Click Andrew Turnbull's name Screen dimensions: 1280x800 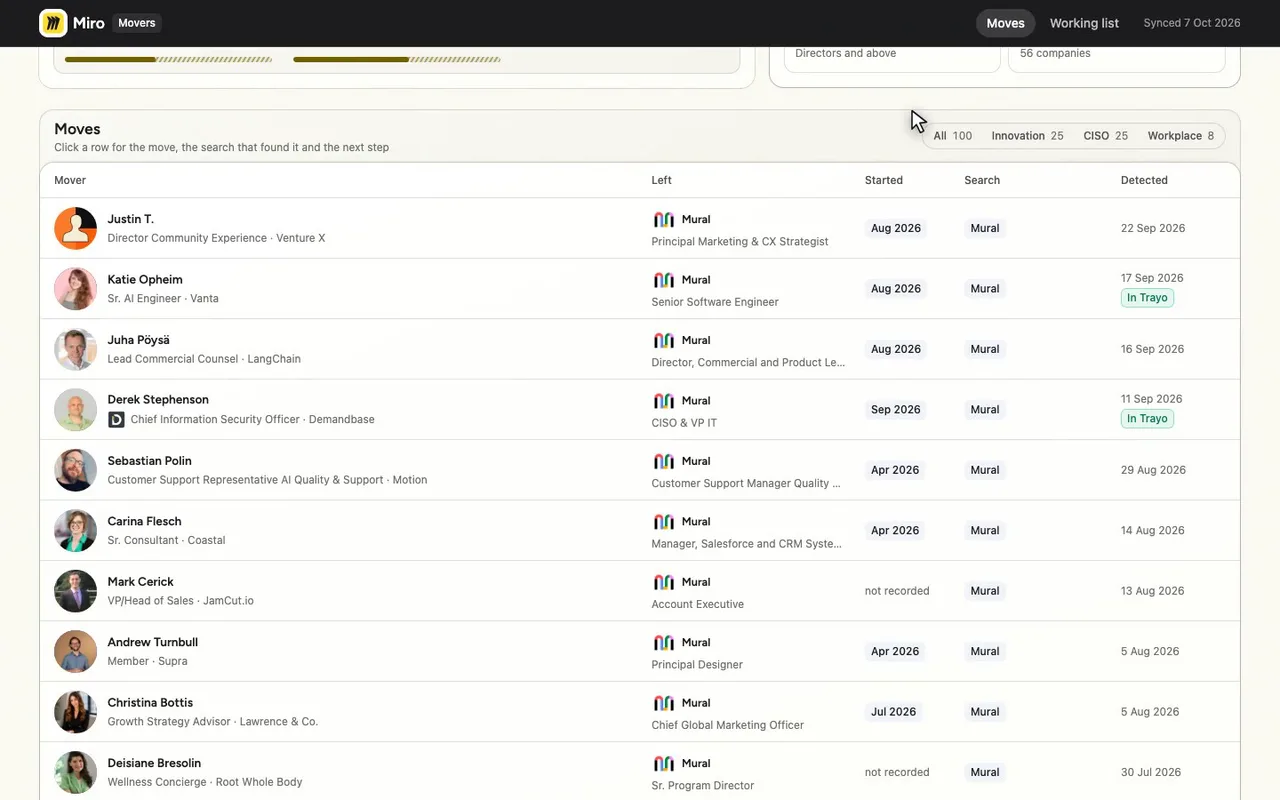click(153, 642)
